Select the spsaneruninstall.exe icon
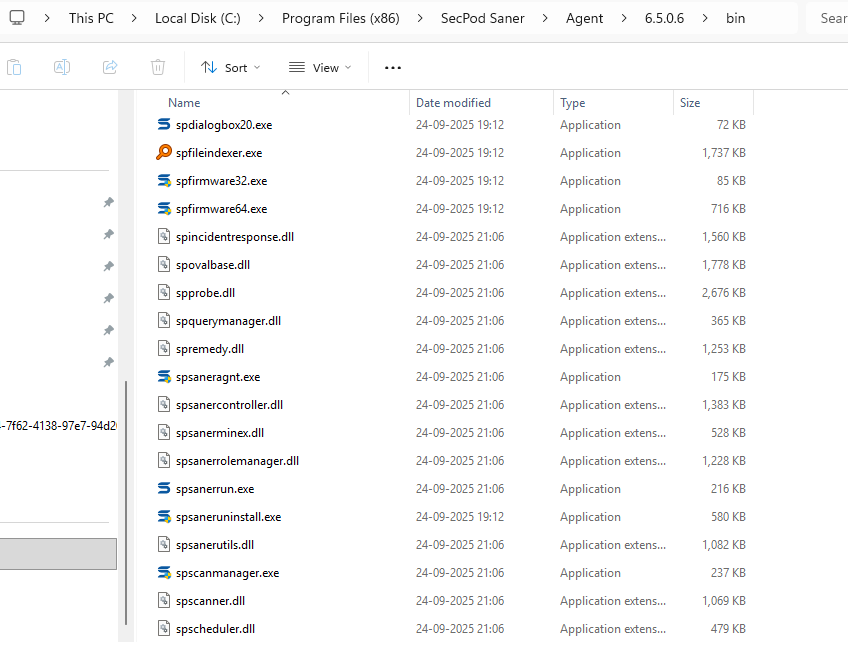 coord(164,517)
